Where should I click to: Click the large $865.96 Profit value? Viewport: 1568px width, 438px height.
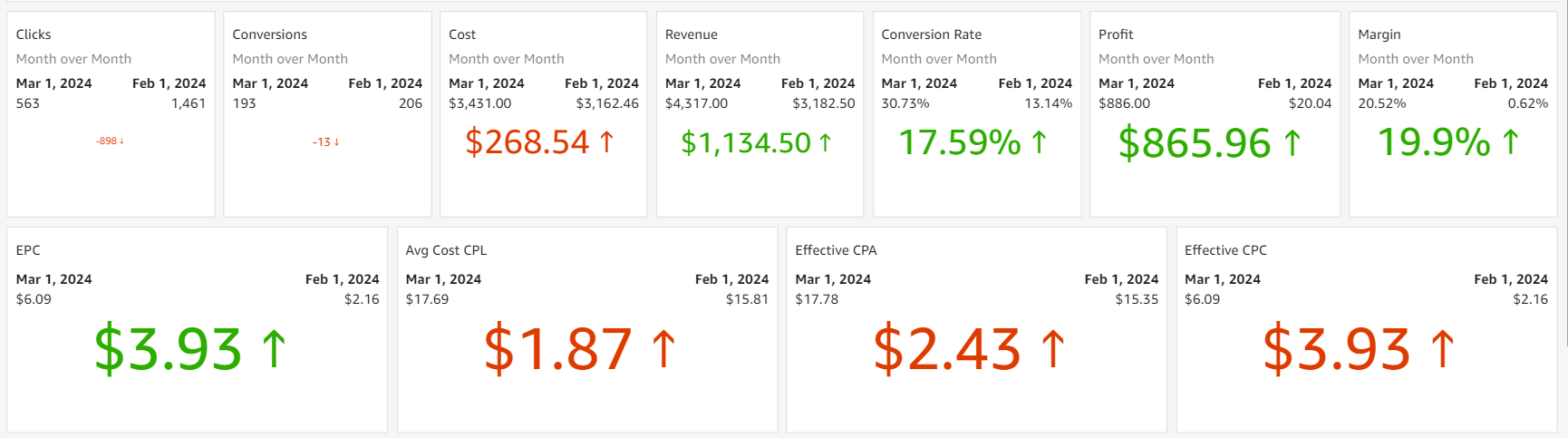coord(1194,143)
